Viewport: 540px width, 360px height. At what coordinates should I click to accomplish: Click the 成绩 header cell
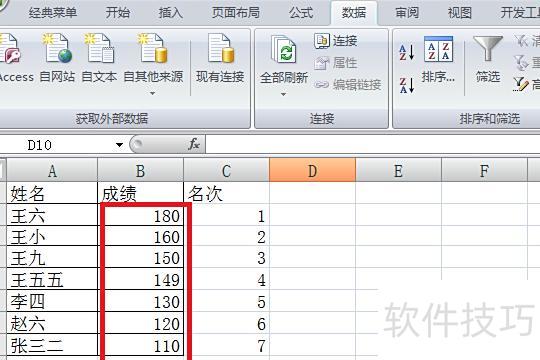coord(141,193)
